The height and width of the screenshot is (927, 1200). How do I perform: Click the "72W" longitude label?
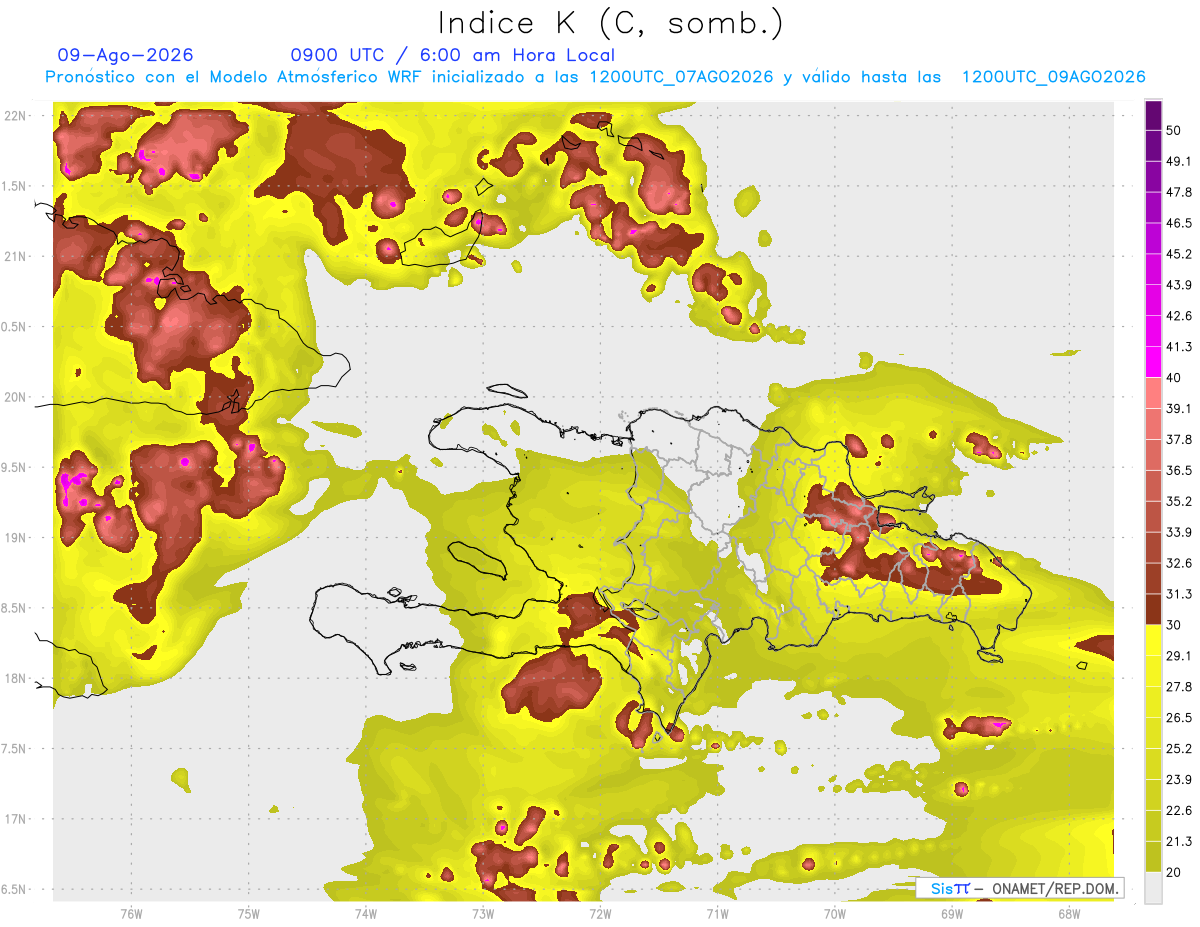click(600, 912)
